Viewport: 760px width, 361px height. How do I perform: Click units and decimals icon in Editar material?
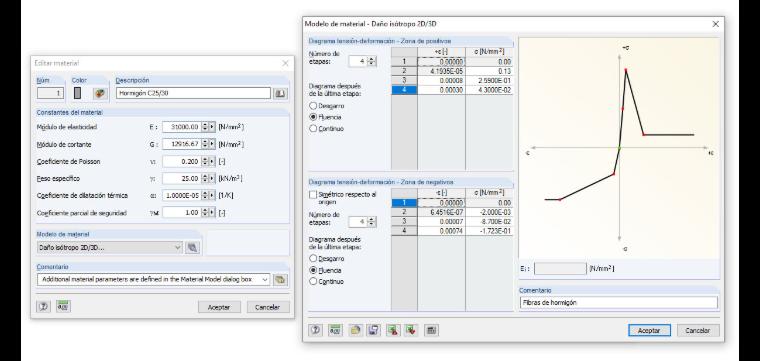pyautogui.click(x=63, y=306)
